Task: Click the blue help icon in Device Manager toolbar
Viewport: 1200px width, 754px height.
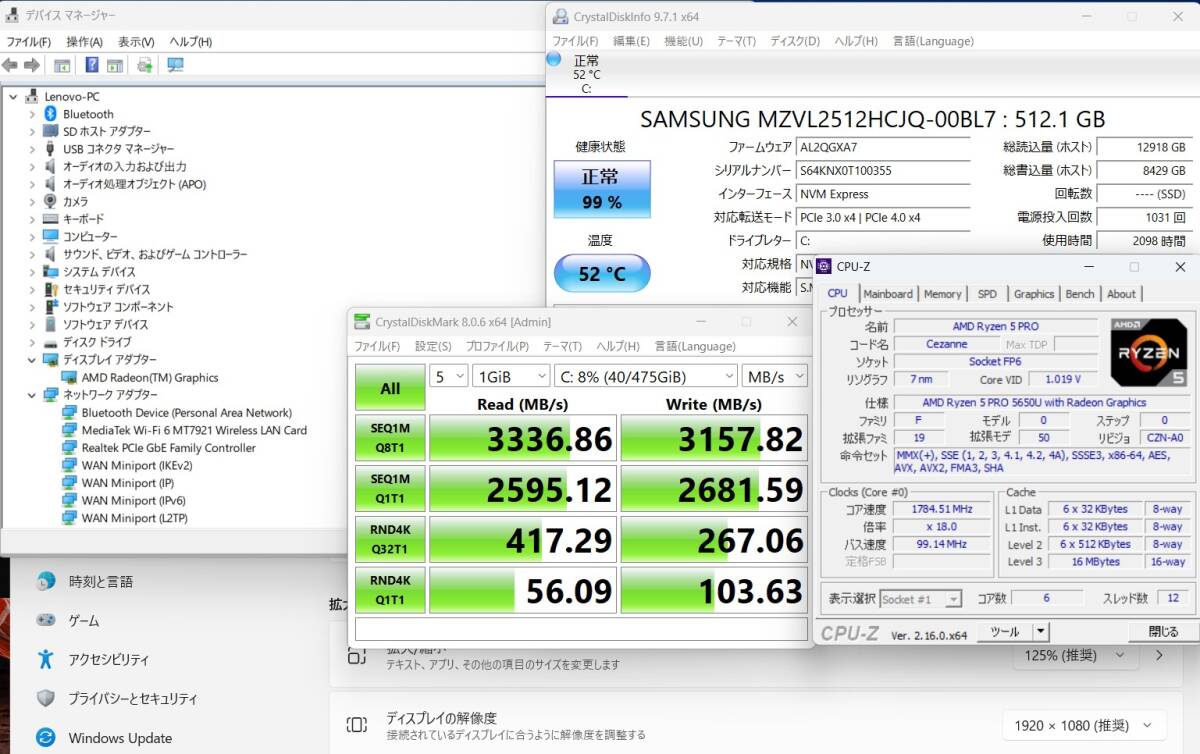Action: click(x=92, y=65)
